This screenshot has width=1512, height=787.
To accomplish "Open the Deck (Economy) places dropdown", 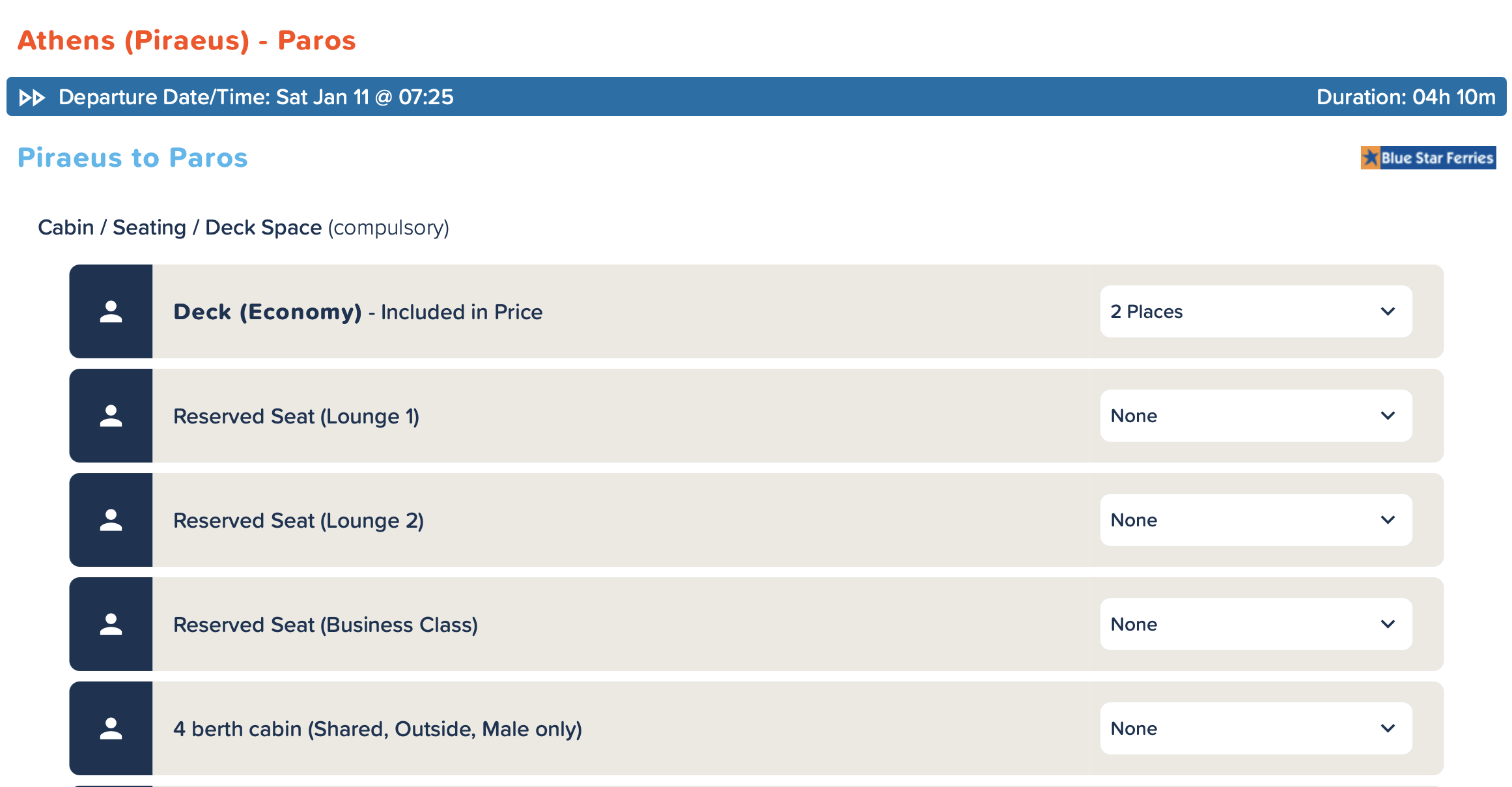I will pos(1256,311).
